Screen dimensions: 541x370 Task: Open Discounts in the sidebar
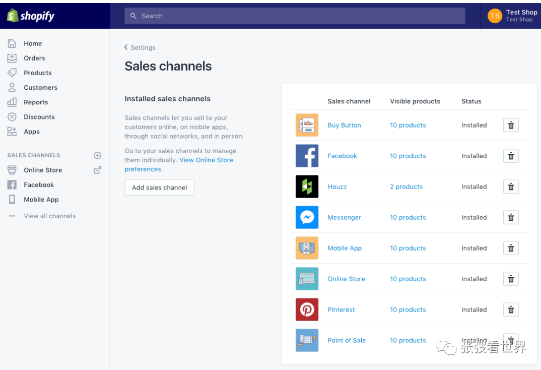pyautogui.click(x=39, y=117)
